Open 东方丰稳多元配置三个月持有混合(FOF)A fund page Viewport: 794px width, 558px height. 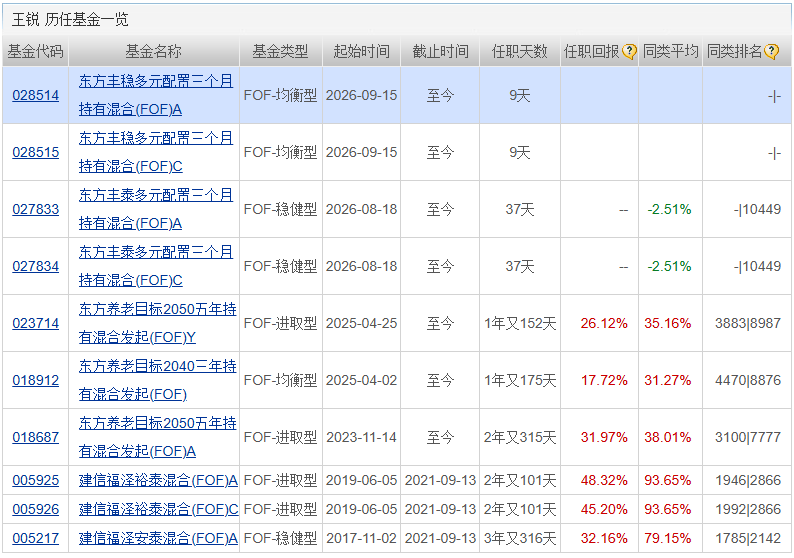click(x=156, y=95)
